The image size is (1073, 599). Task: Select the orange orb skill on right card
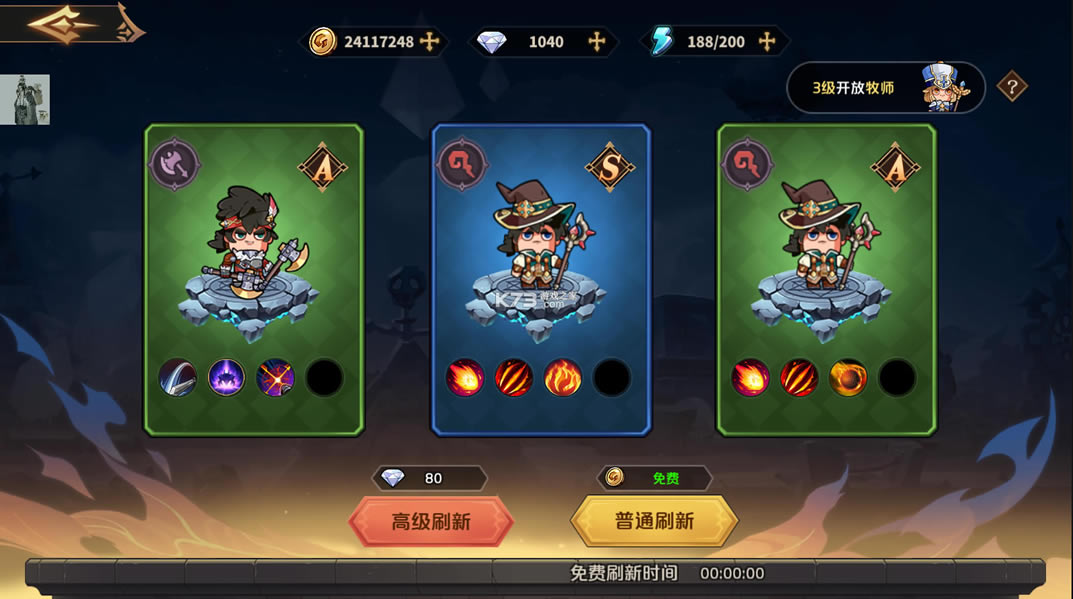tap(848, 378)
